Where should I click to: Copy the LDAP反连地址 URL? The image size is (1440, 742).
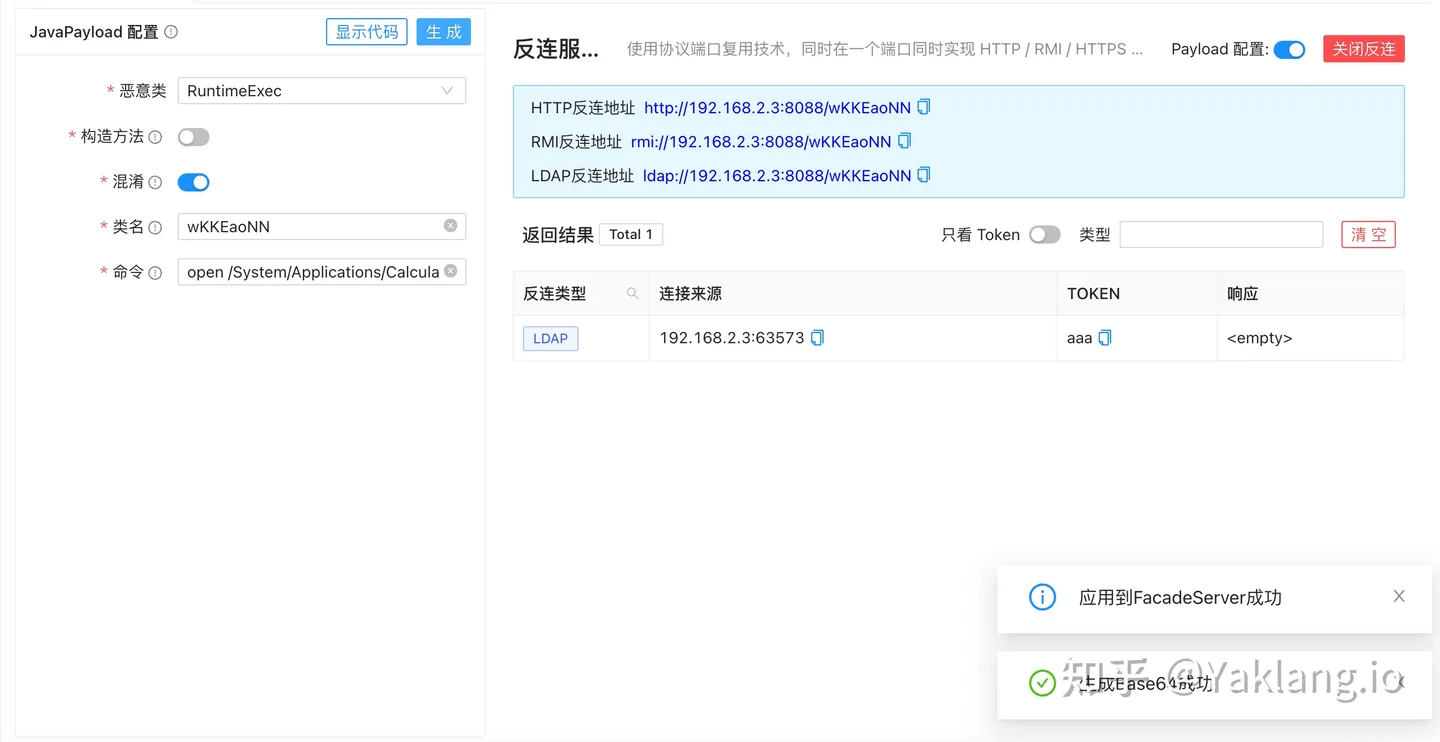point(924,175)
